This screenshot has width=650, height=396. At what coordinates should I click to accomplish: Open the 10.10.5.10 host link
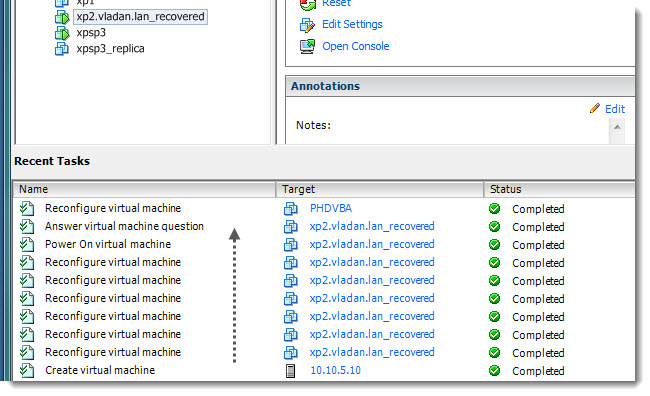tap(335, 370)
